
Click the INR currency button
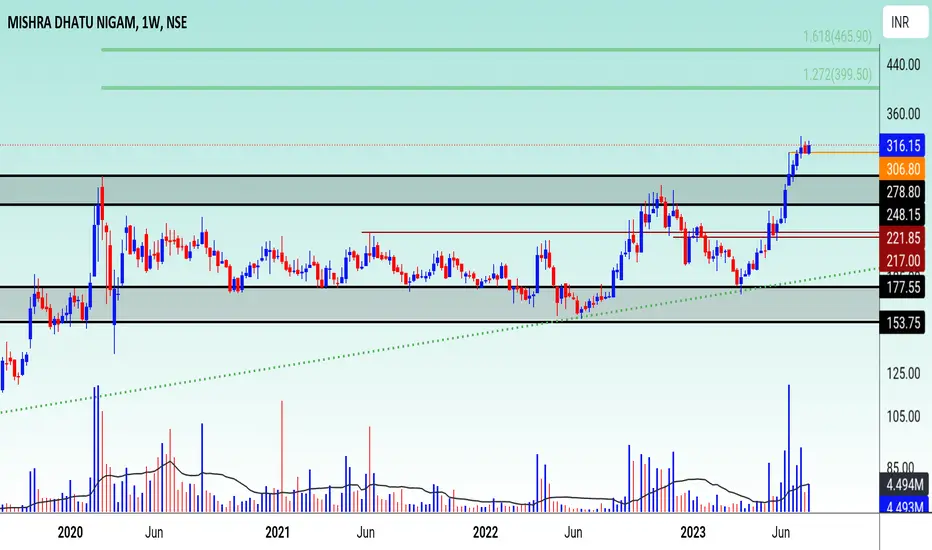coord(905,22)
